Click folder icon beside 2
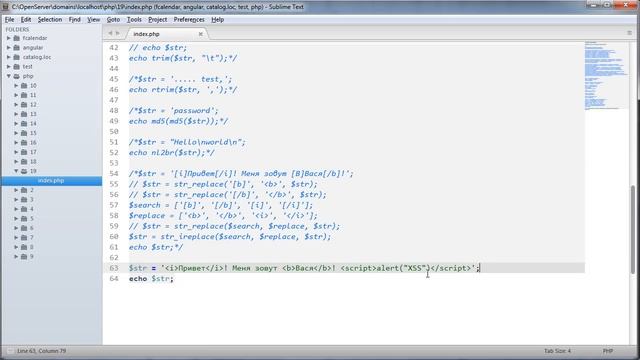The height and width of the screenshot is (360, 640). coord(24,190)
